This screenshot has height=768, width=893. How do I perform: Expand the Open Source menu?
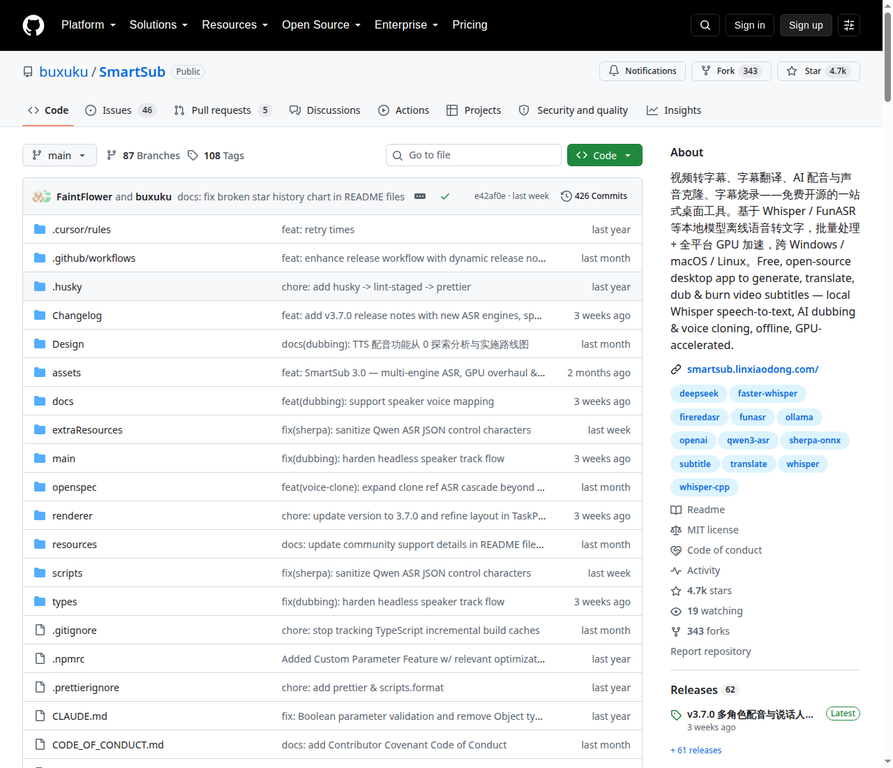[321, 25]
